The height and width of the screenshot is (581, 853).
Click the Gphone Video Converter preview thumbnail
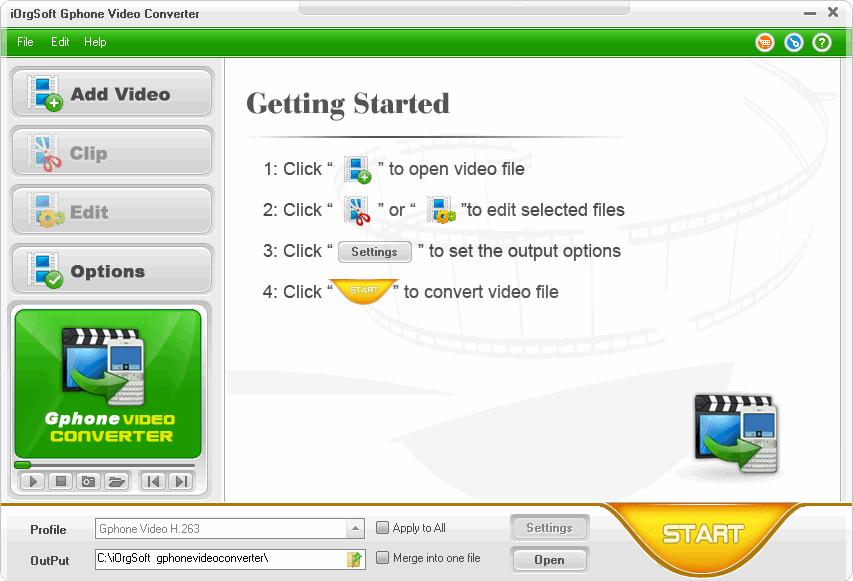click(x=108, y=384)
